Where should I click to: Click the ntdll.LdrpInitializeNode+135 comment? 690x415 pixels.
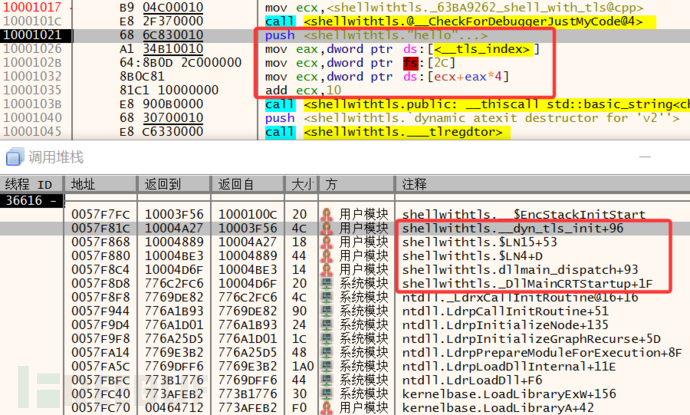(x=505, y=325)
